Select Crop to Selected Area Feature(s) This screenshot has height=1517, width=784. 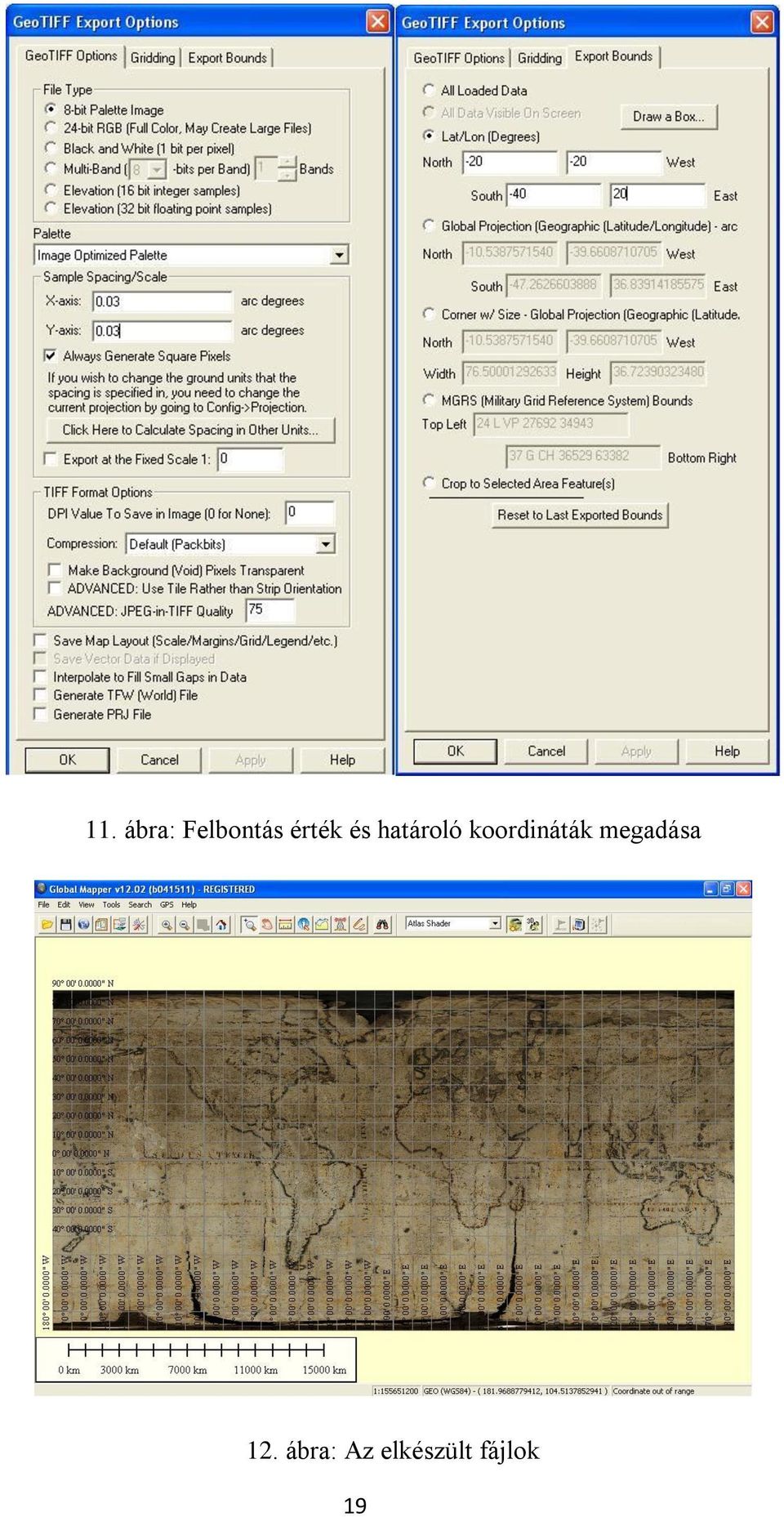click(429, 482)
